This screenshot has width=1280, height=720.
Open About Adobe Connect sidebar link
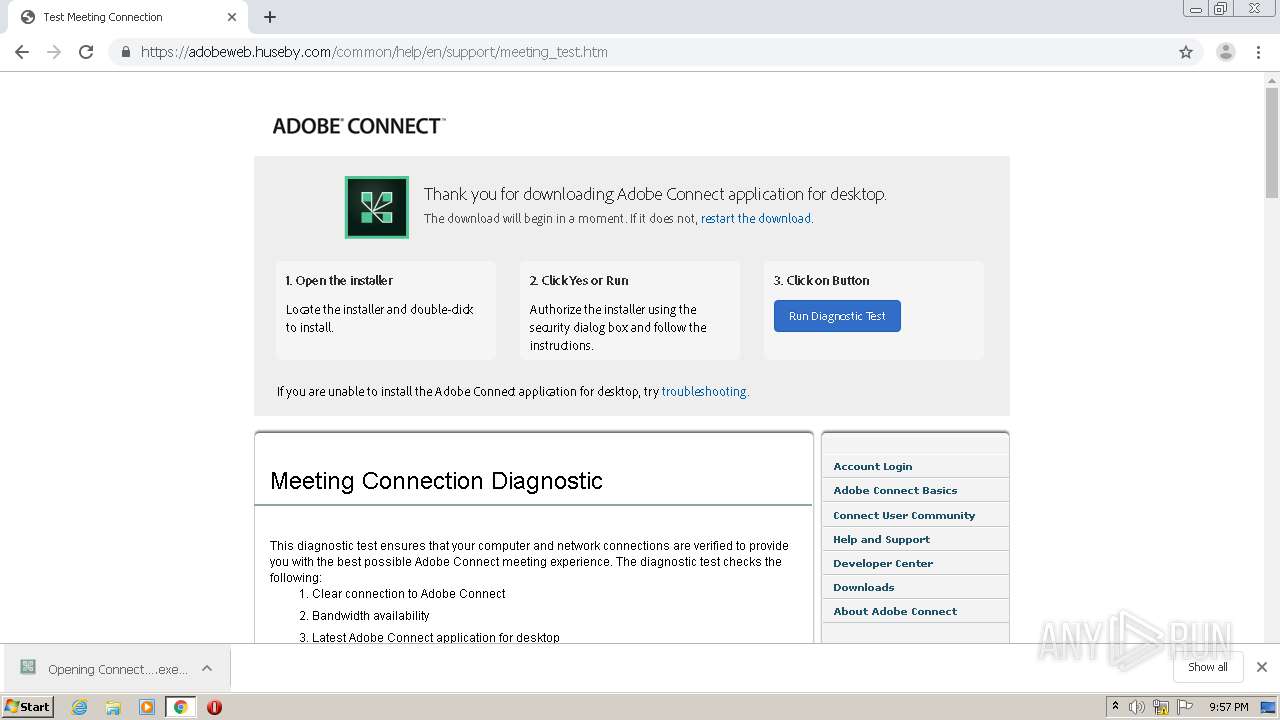tap(895, 611)
